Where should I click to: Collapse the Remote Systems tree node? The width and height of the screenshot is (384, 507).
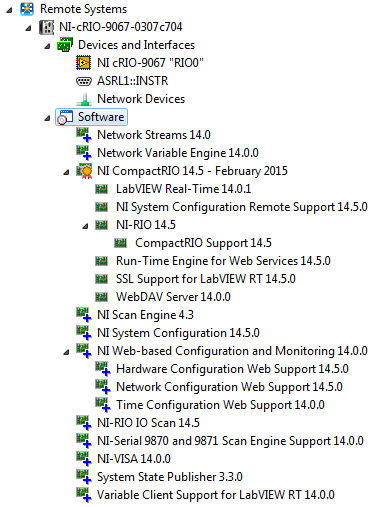9,11
